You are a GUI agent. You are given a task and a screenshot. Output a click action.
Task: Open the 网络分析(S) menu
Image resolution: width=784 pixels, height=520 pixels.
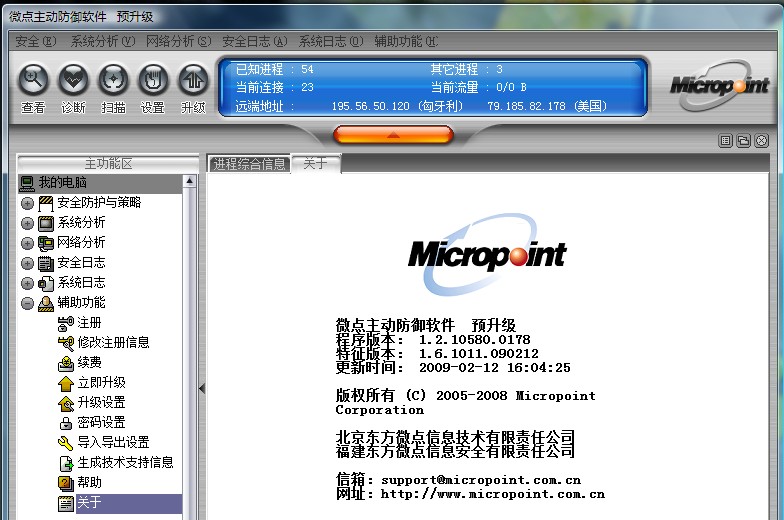click(178, 42)
